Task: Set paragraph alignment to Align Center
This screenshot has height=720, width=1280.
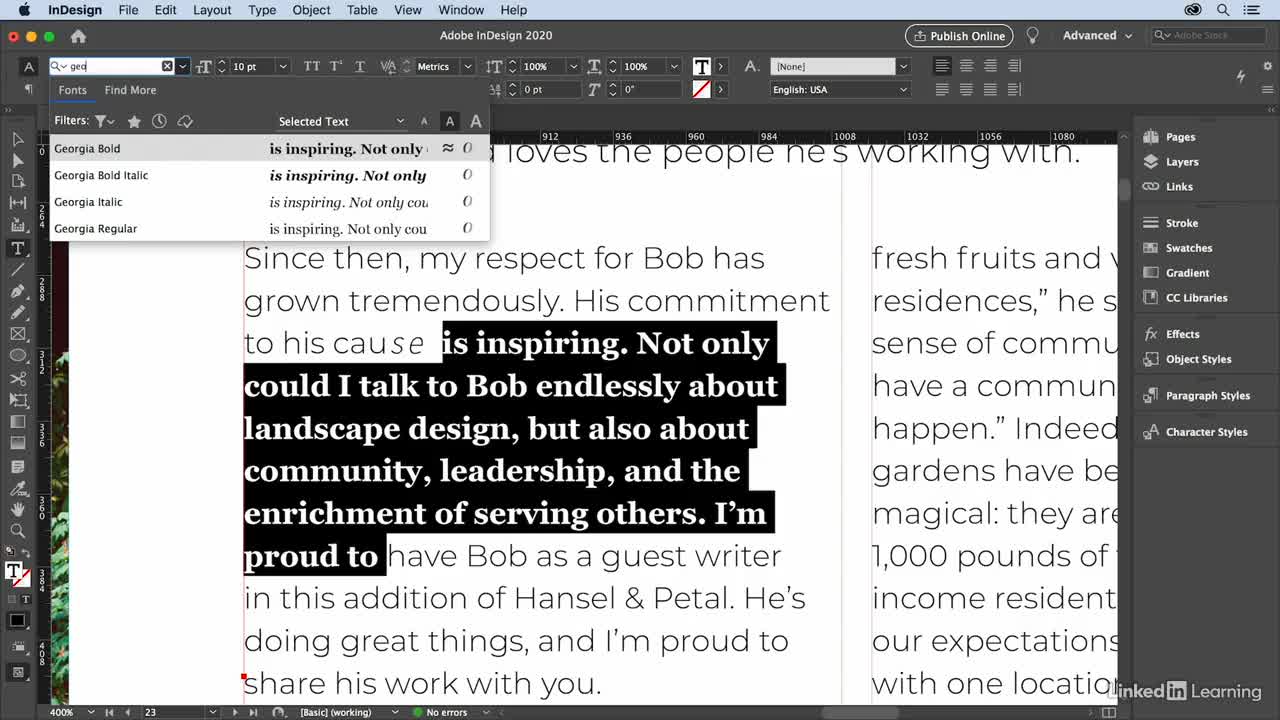Action: (966, 66)
